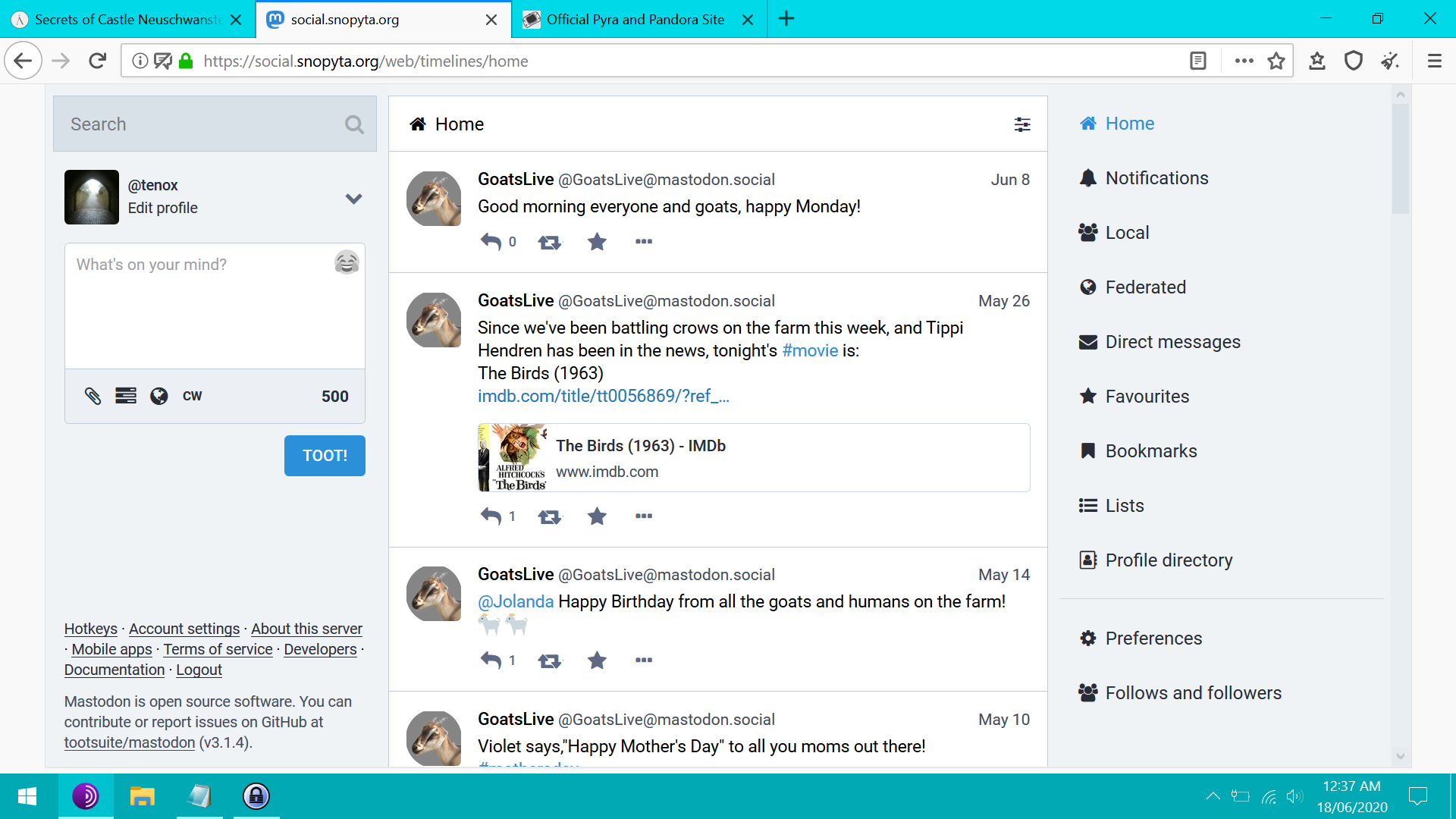Expand the @tenox account dropdown chevron

(353, 199)
